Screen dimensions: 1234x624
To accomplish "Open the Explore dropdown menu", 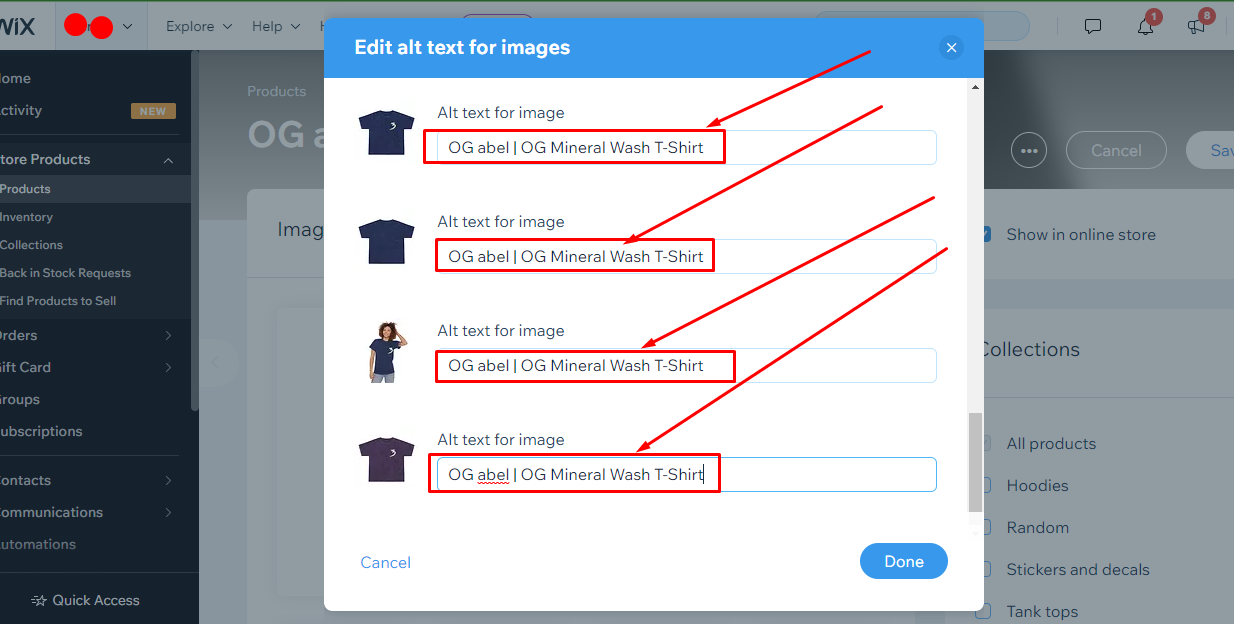I will pyautogui.click(x=199, y=27).
